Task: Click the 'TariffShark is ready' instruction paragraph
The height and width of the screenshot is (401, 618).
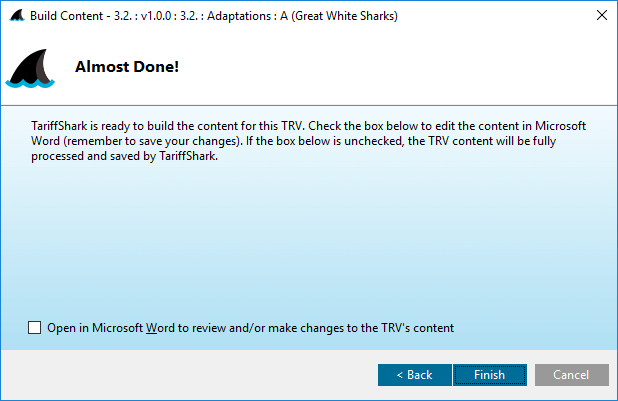Action: click(308, 141)
